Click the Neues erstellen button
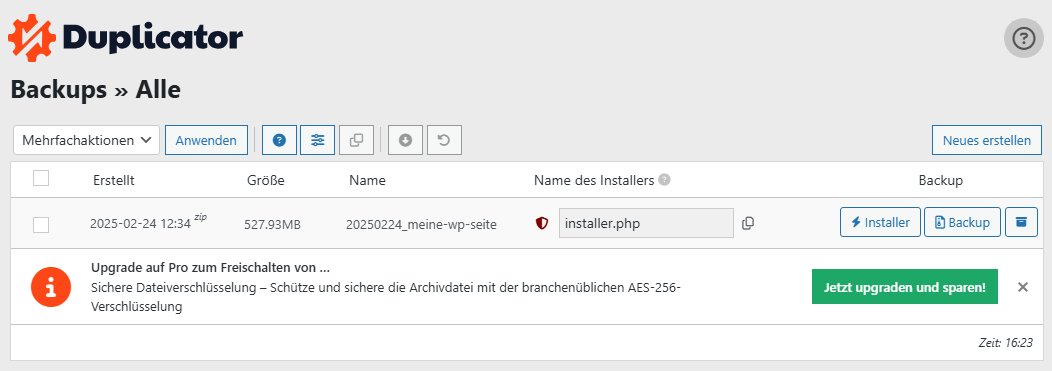1052x371 pixels. 987,140
